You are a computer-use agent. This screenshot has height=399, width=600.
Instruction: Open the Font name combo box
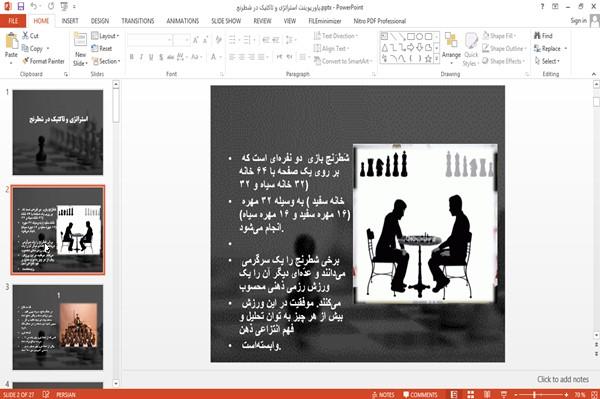(150, 39)
